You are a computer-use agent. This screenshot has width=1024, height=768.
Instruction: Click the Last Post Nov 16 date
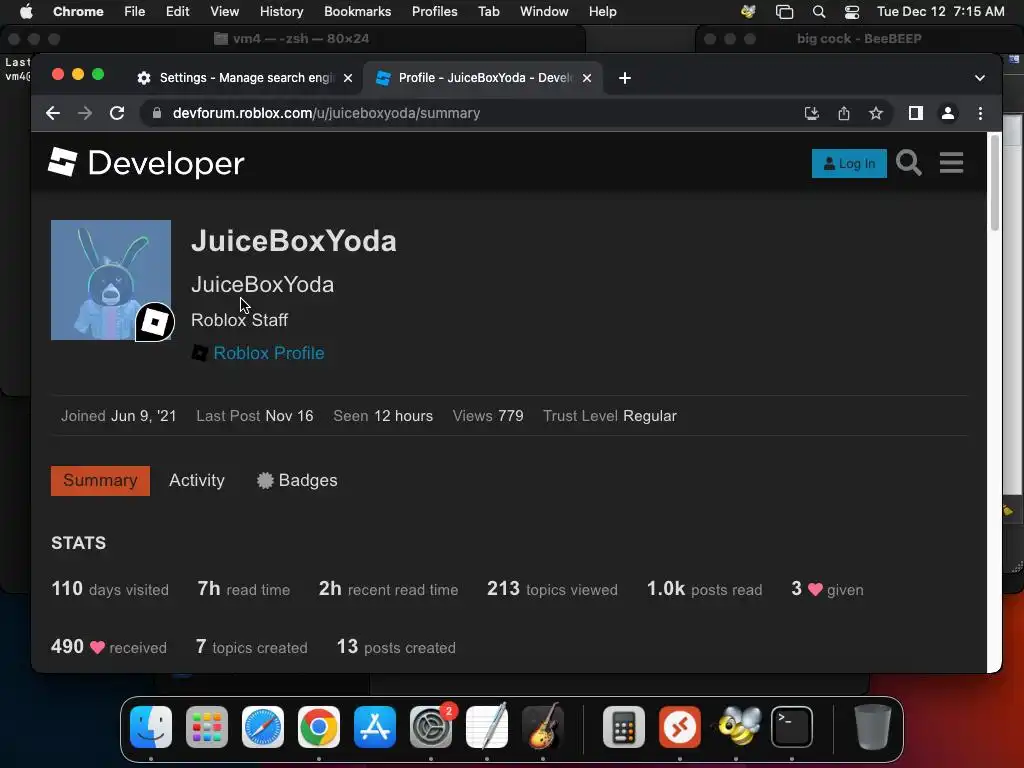tap(289, 416)
